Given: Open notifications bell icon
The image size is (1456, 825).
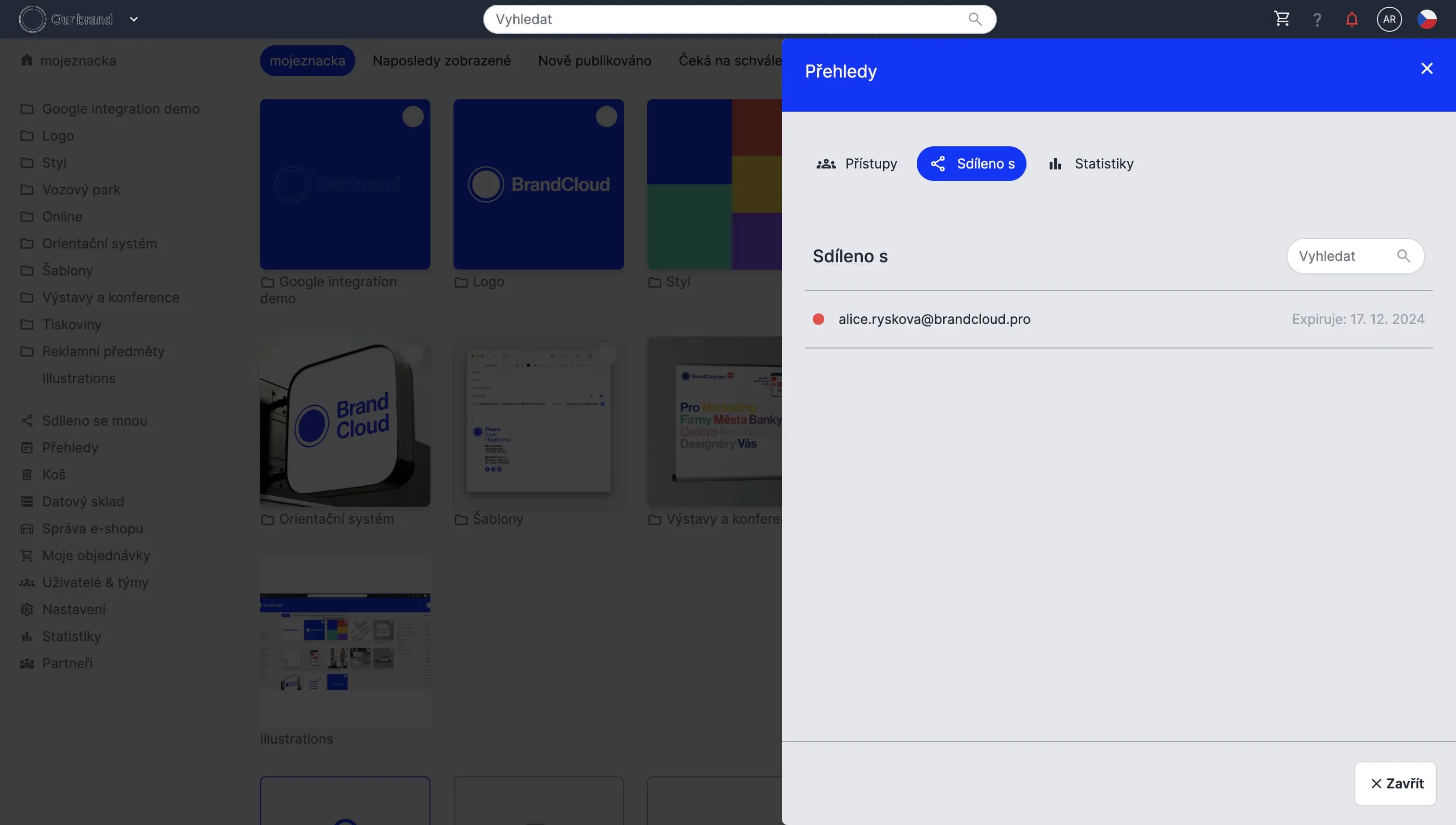Looking at the screenshot, I should [1352, 20].
